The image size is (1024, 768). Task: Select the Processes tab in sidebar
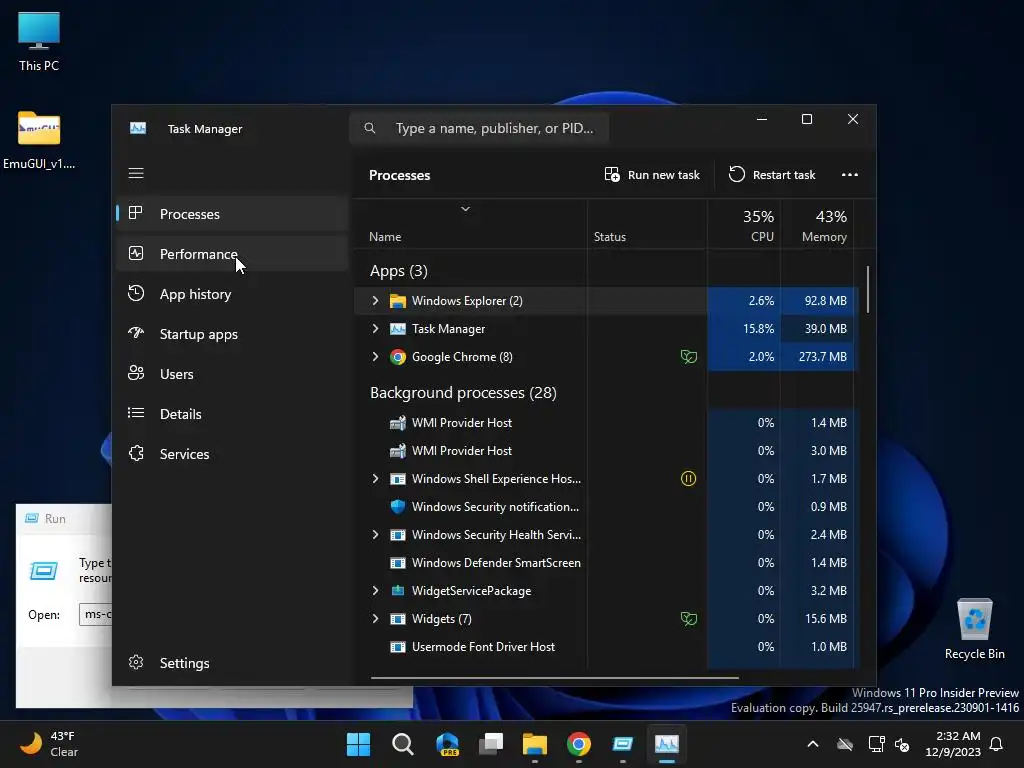tap(232, 214)
